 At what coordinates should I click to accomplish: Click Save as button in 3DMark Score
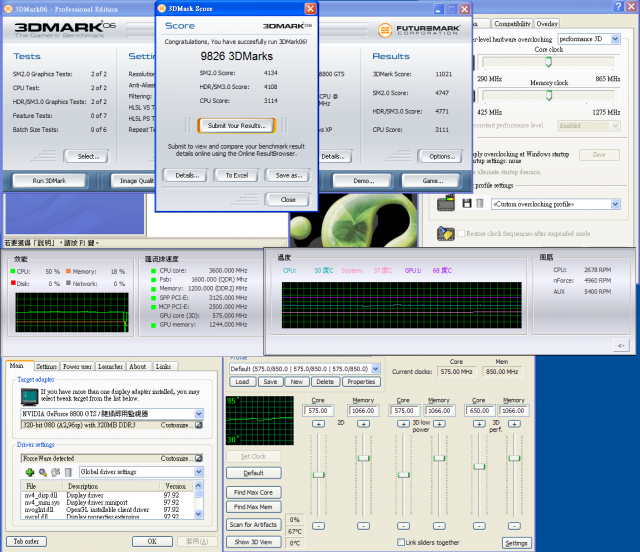coord(288,176)
